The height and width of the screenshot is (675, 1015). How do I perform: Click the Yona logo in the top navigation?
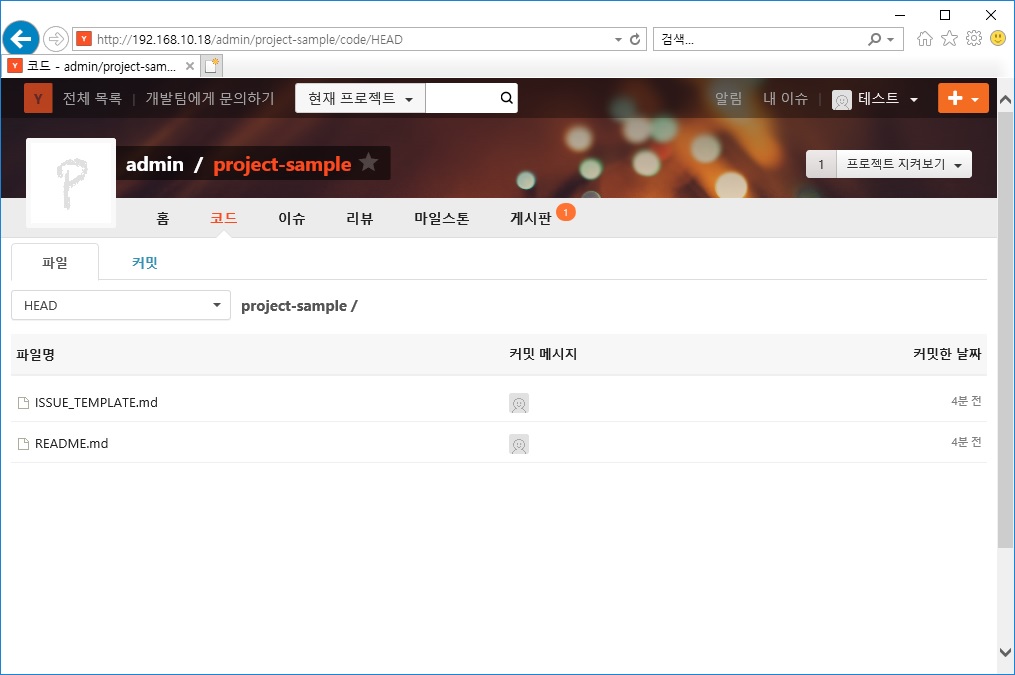pyautogui.click(x=37, y=97)
